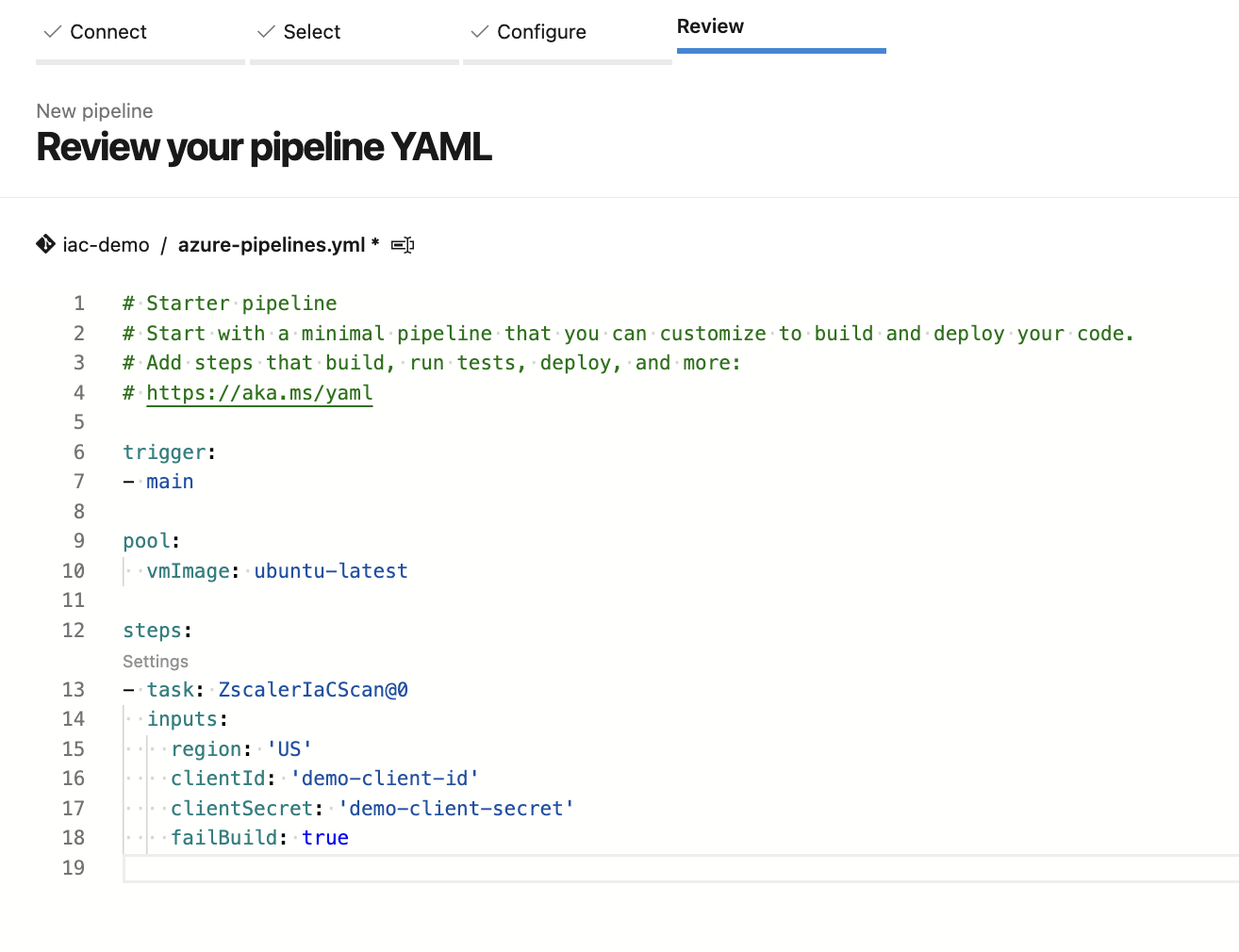
Task: Click the git repository icon beside iac-demo
Action: coord(45,244)
